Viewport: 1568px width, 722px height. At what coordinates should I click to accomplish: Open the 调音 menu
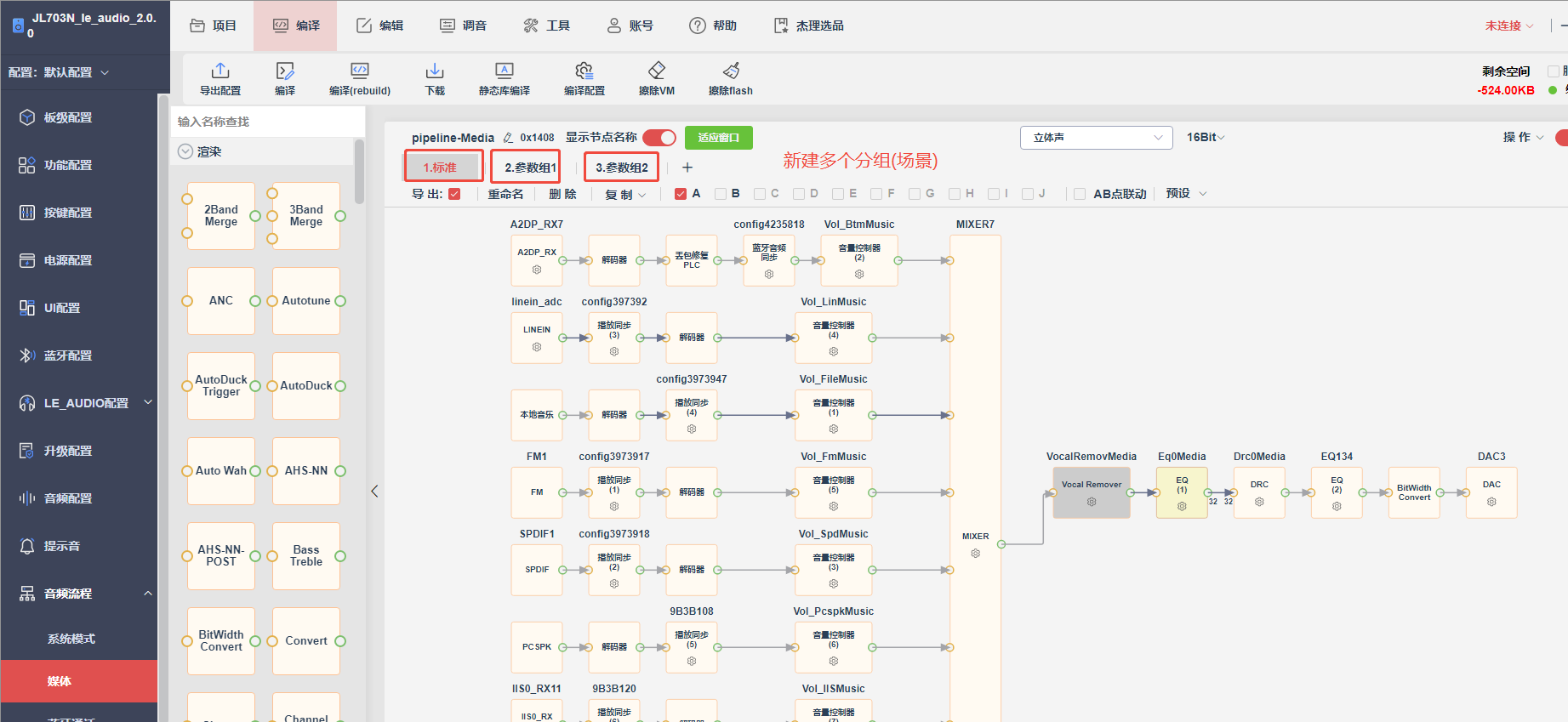[x=463, y=26]
